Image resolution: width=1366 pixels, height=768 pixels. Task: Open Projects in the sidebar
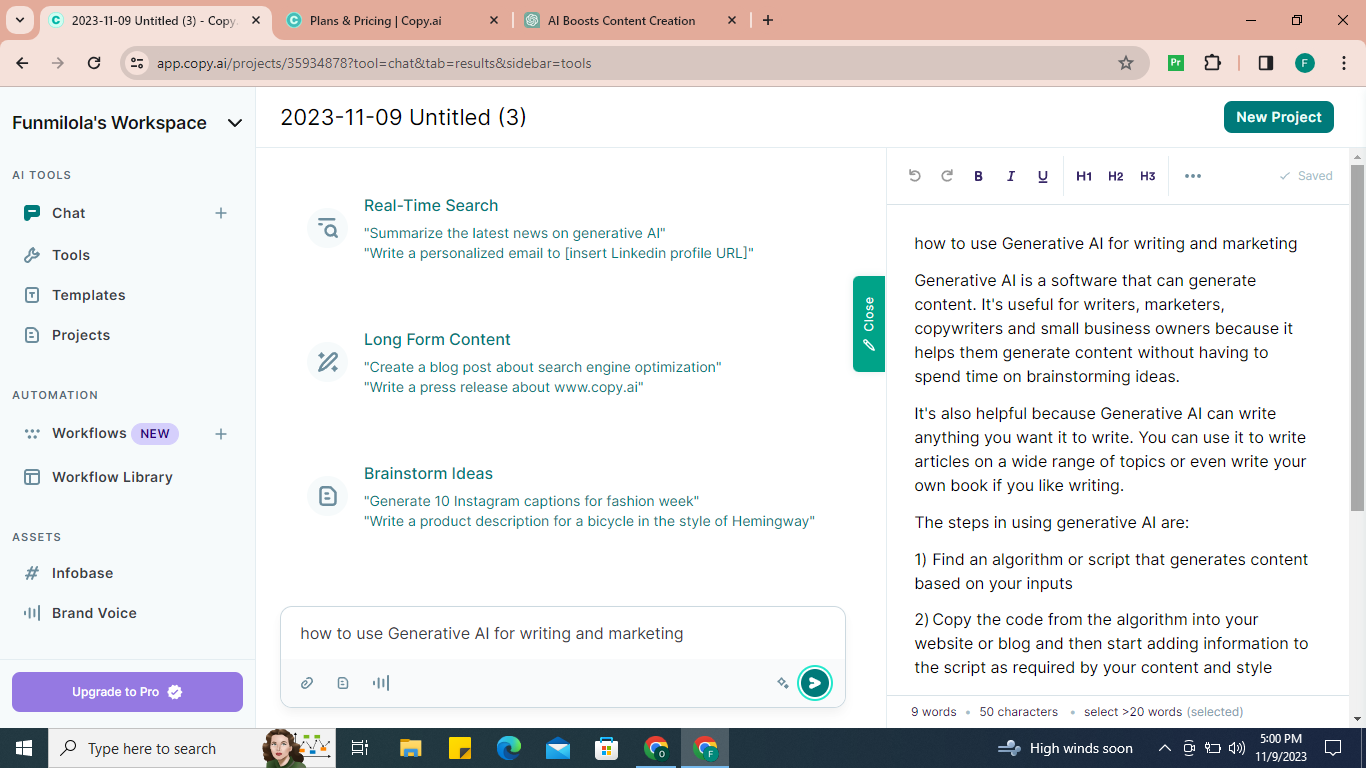80,335
